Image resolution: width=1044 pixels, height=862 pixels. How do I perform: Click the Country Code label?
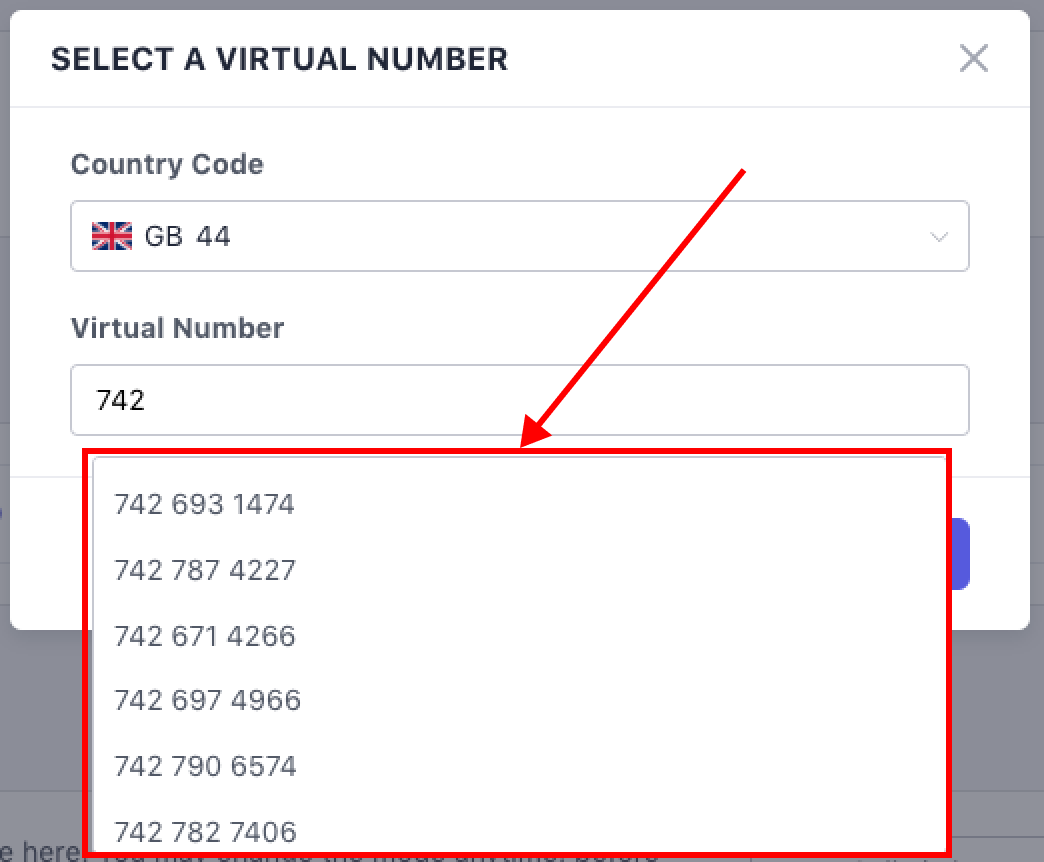(x=167, y=164)
